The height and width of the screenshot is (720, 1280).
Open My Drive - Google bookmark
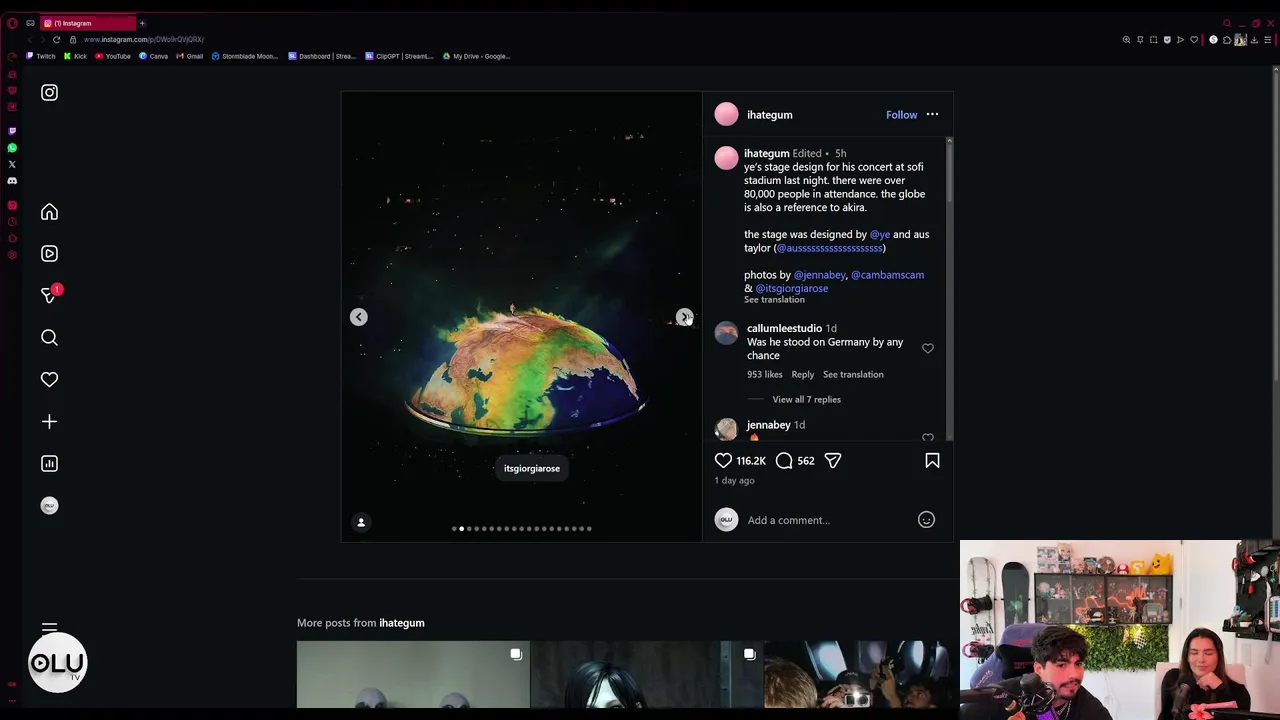pos(476,56)
